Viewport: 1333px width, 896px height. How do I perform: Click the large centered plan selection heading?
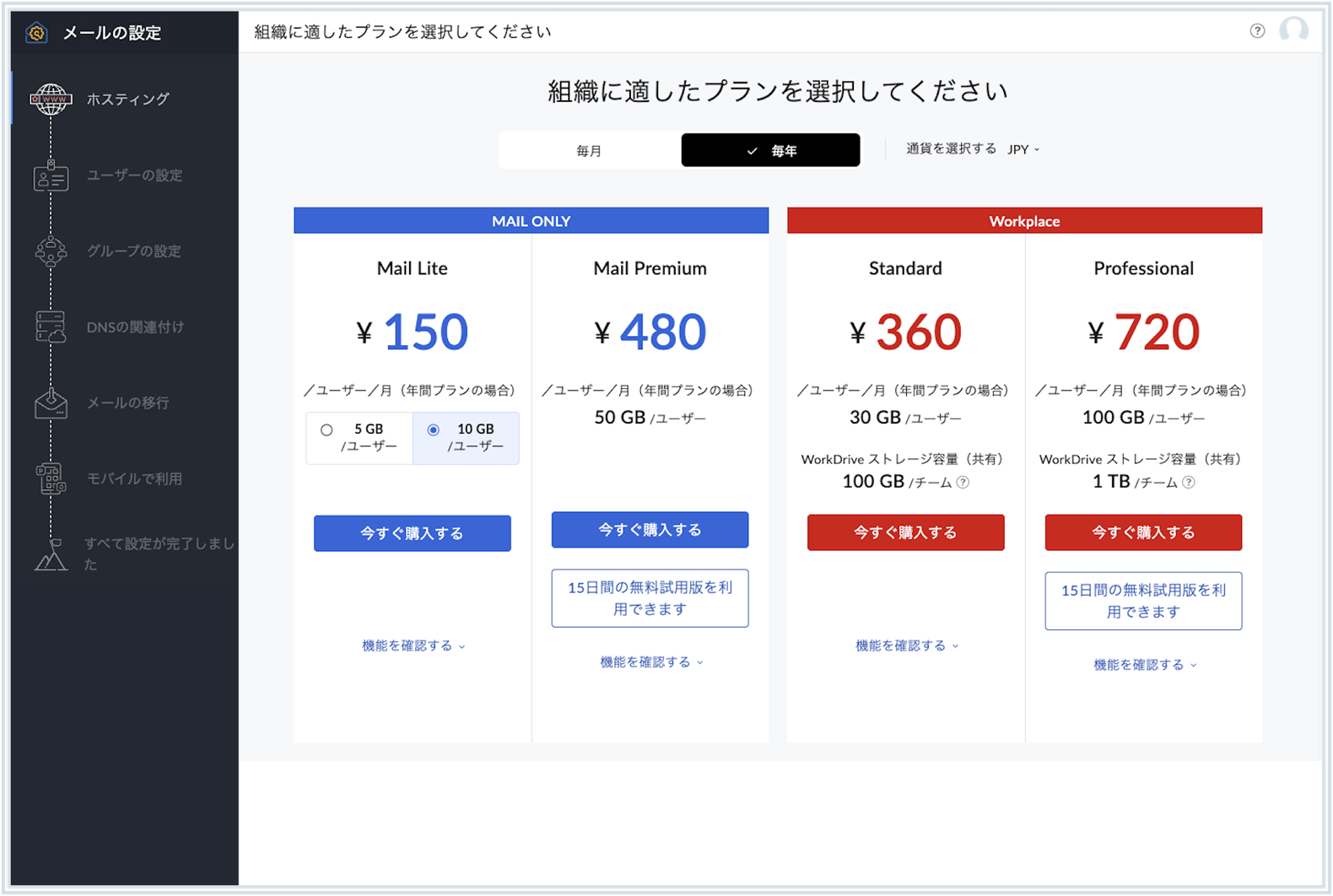(x=778, y=91)
